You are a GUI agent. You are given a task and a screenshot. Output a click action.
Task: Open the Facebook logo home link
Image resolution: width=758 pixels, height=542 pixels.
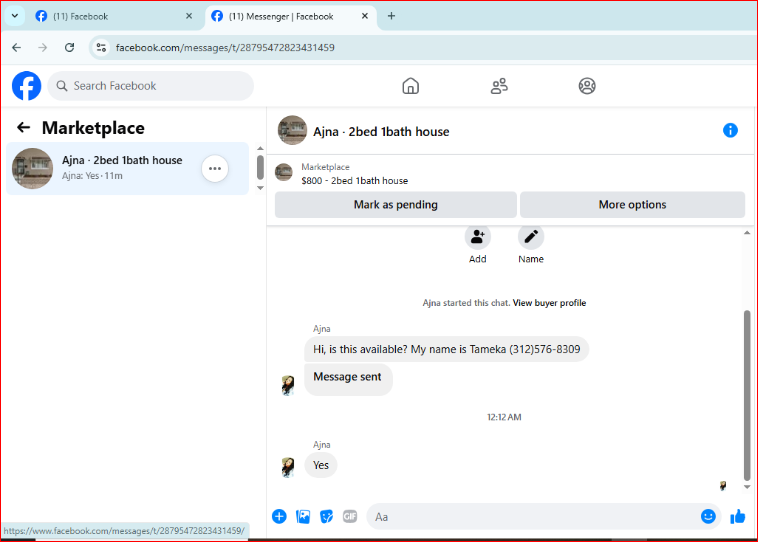pos(27,86)
